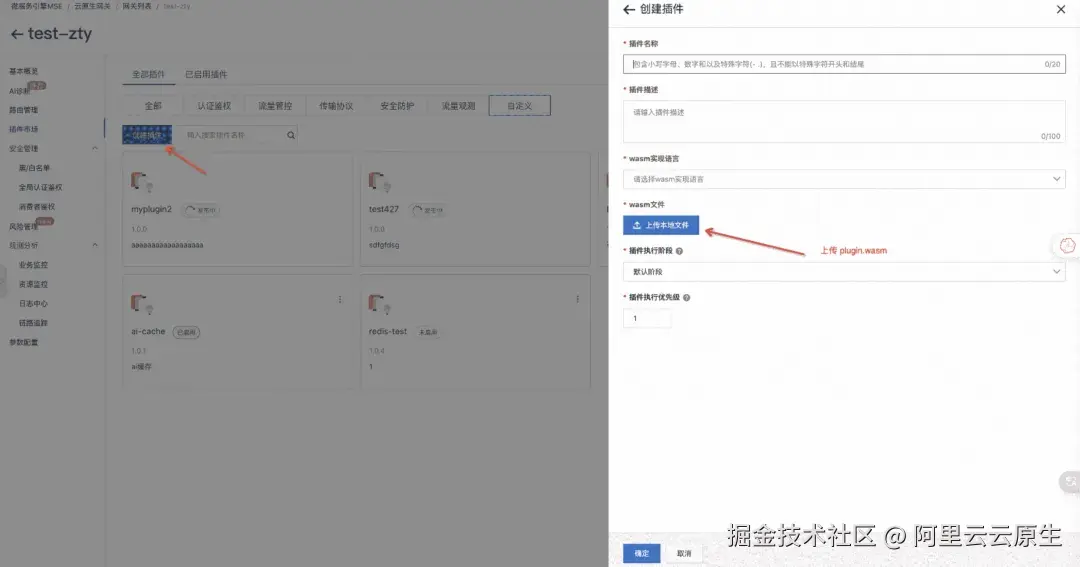Close the 创建插件 drawer with the X
This screenshot has height=567, width=1080.
coord(1061,9)
